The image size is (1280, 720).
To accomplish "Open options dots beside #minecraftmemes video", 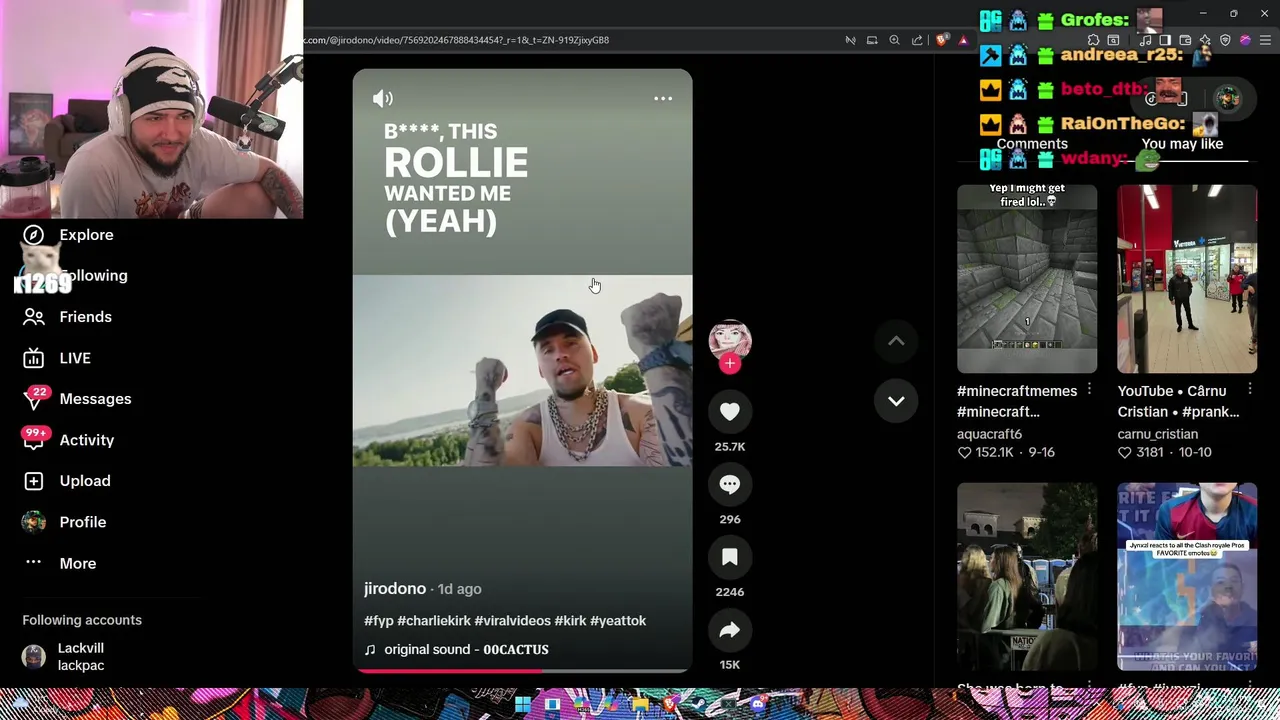I will tap(1089, 390).
